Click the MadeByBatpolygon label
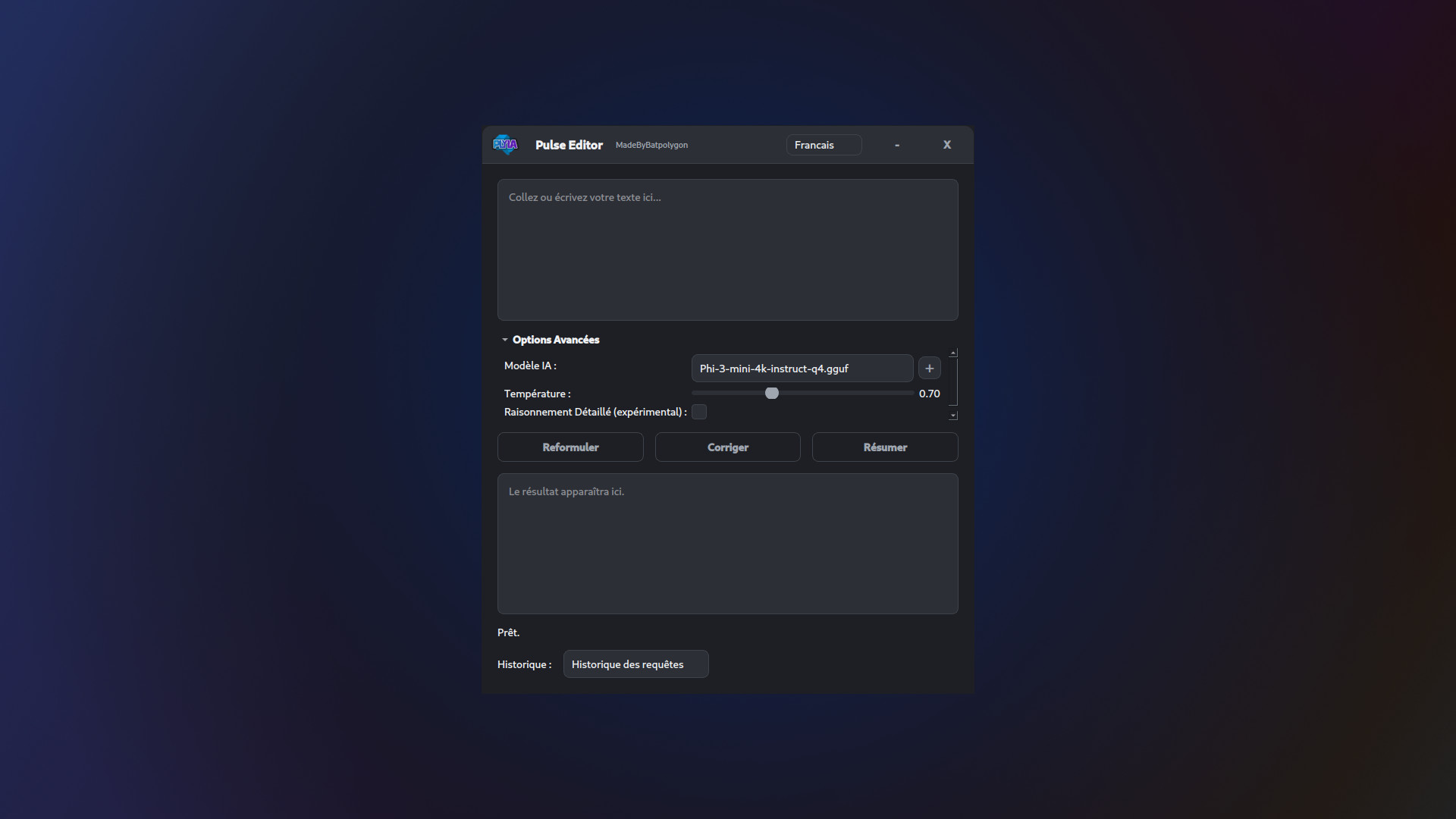Image resolution: width=1456 pixels, height=819 pixels. [651, 145]
